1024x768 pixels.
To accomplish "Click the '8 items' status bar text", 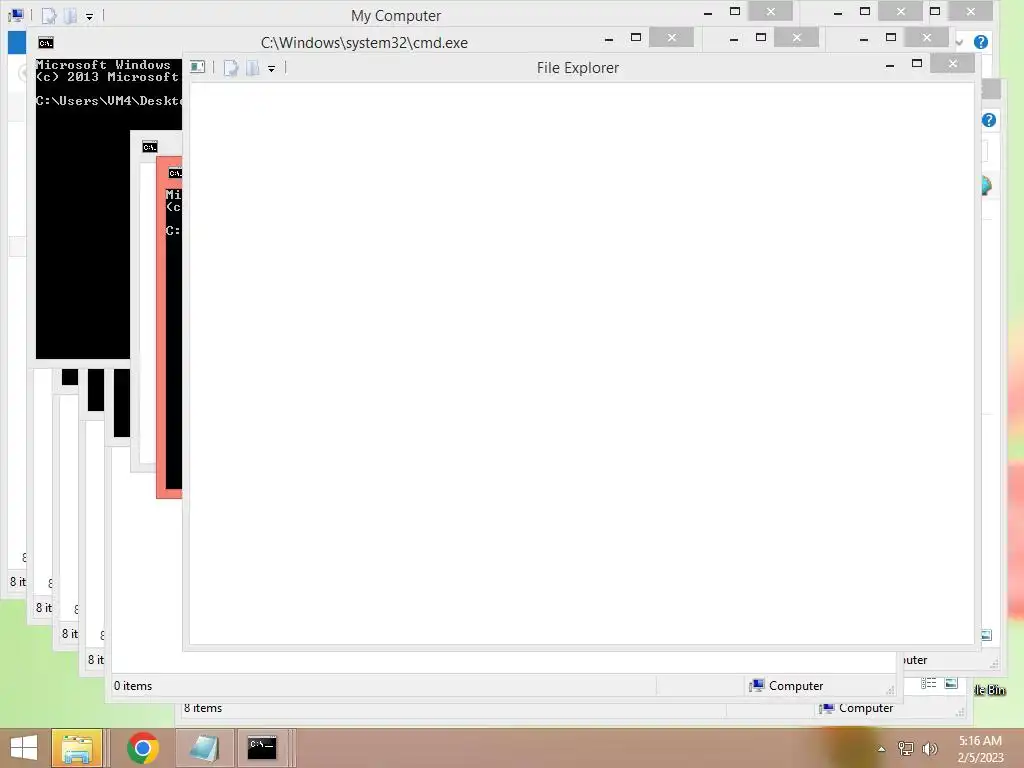I will click(x=203, y=708).
